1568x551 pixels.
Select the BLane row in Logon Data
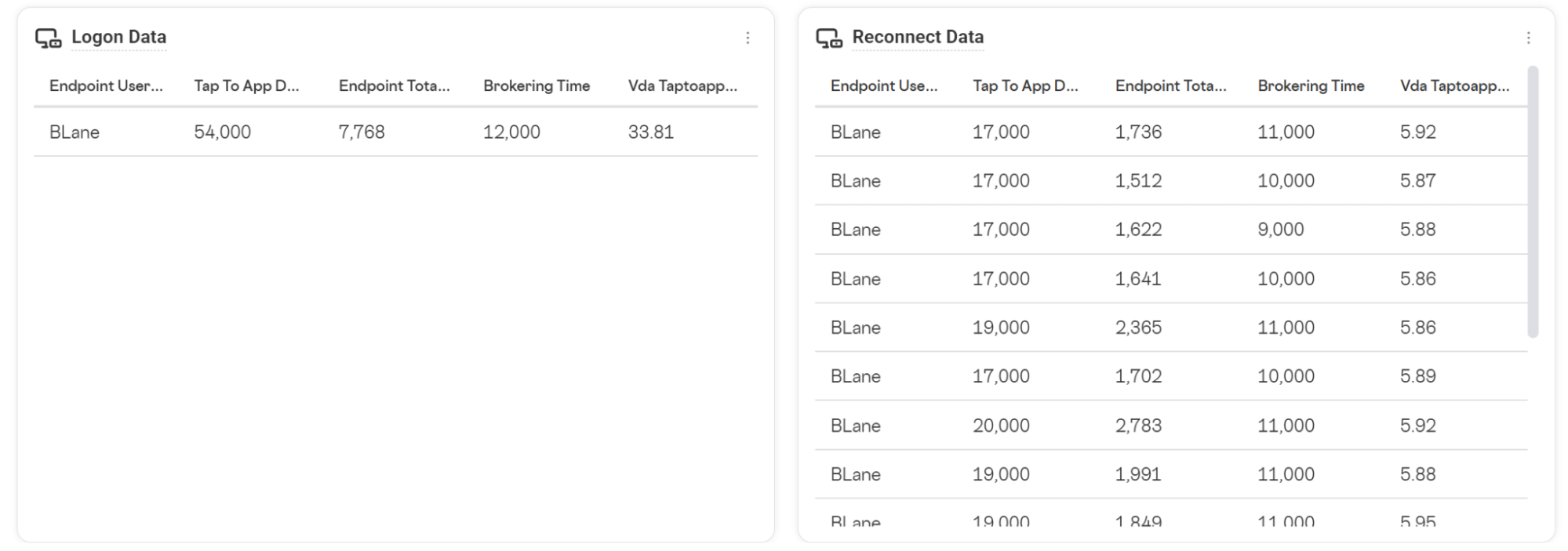pos(396,132)
